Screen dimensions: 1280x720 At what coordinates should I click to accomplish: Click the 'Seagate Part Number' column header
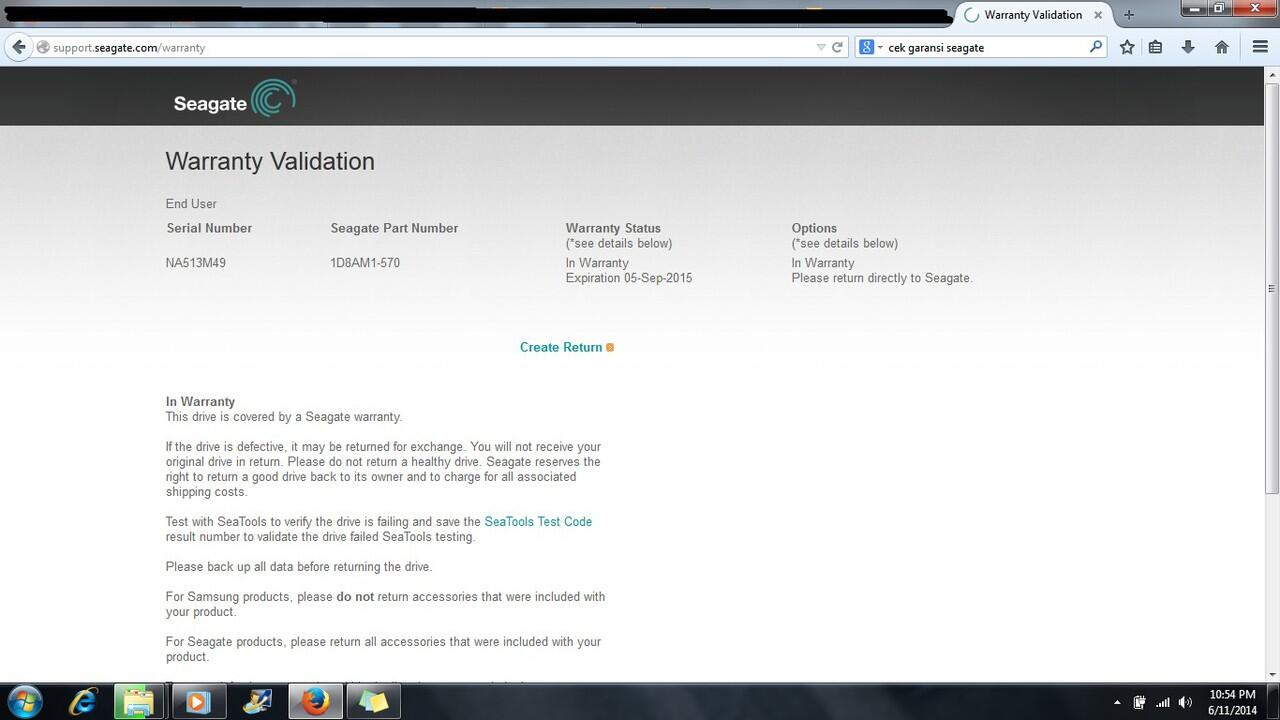click(394, 228)
